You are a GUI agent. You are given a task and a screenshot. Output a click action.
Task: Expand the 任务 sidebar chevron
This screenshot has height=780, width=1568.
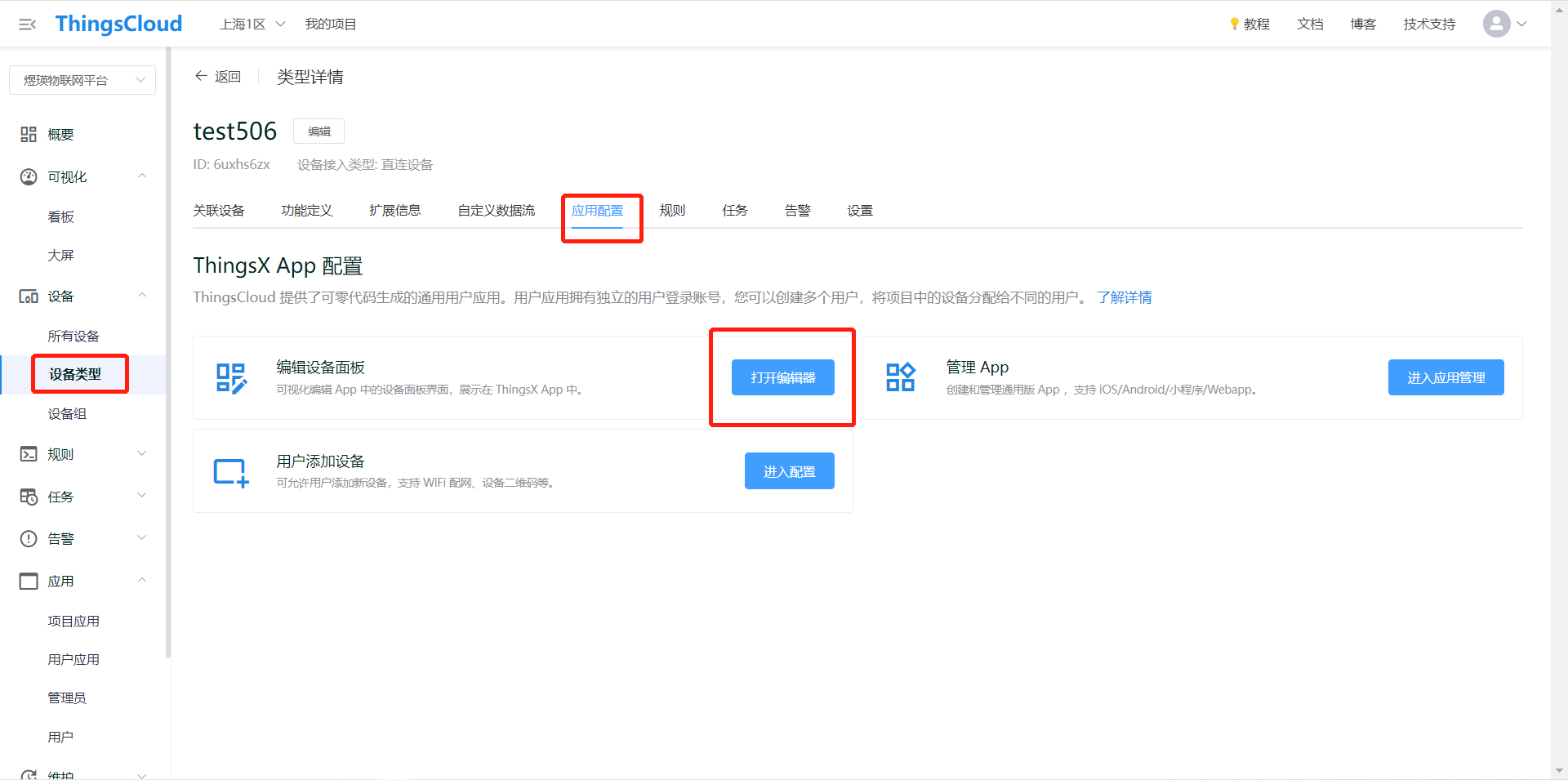tap(142, 496)
